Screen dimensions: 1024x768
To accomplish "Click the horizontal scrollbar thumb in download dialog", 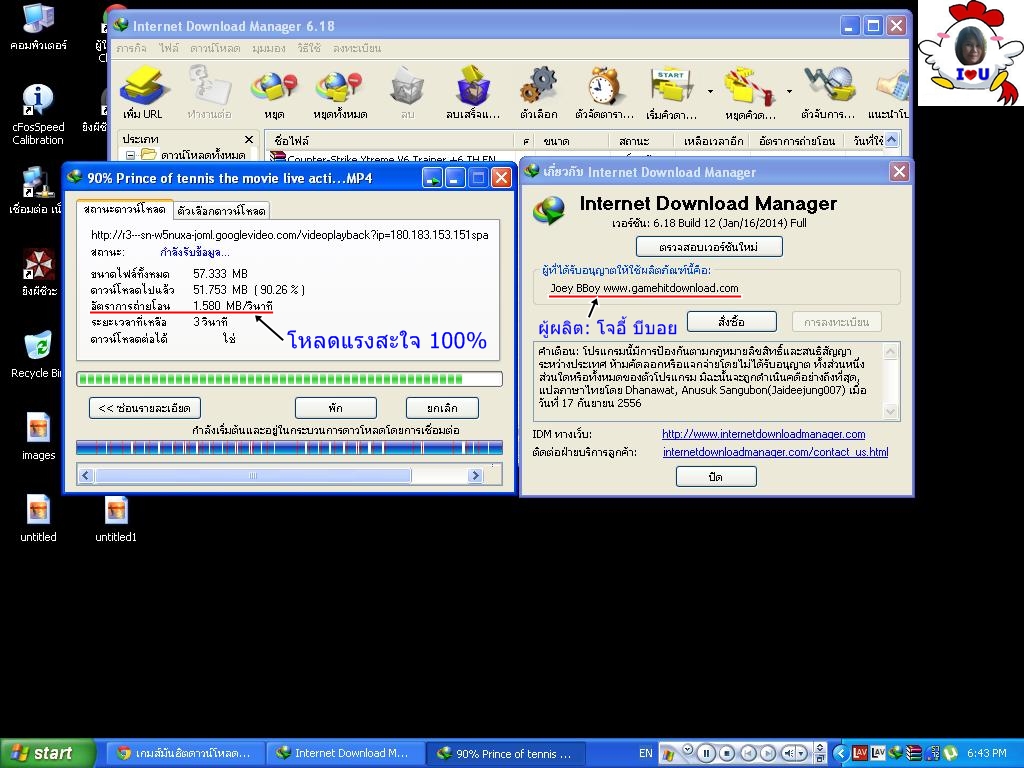I will click(253, 475).
